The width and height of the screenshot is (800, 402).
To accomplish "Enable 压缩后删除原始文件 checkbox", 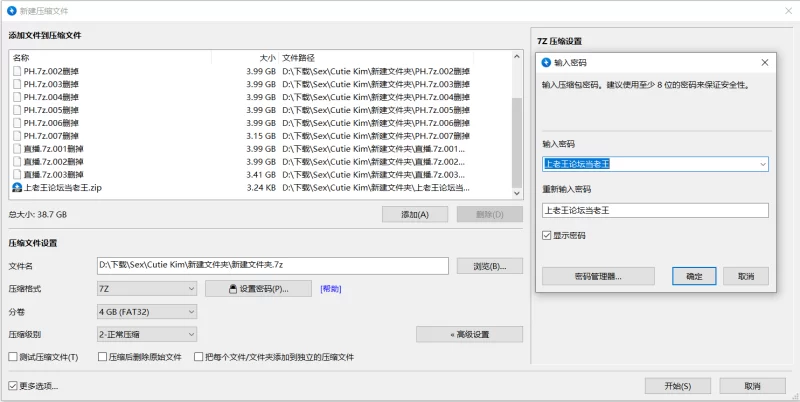I will click(102, 357).
